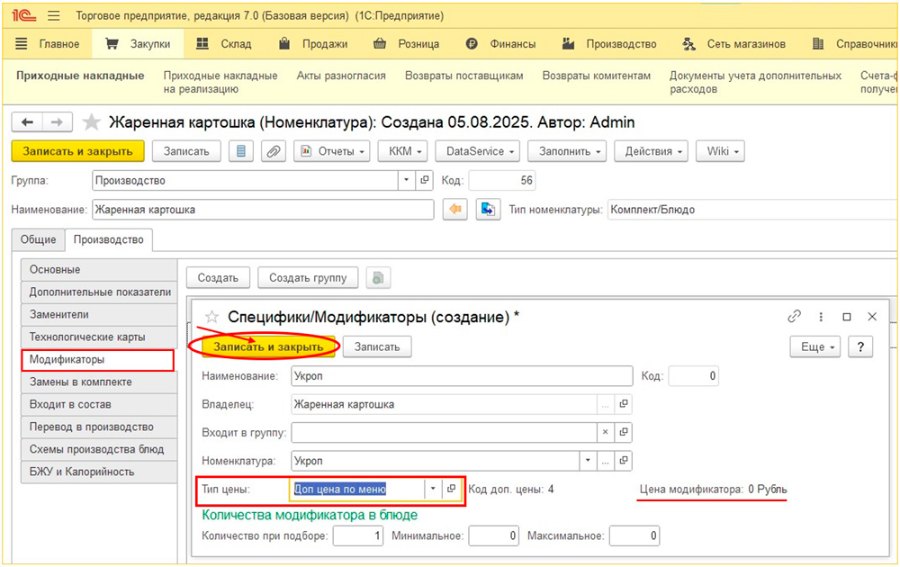The image size is (900, 567).
Task: Copy link to Специфики/Модификаторы form
Action: (x=794, y=316)
